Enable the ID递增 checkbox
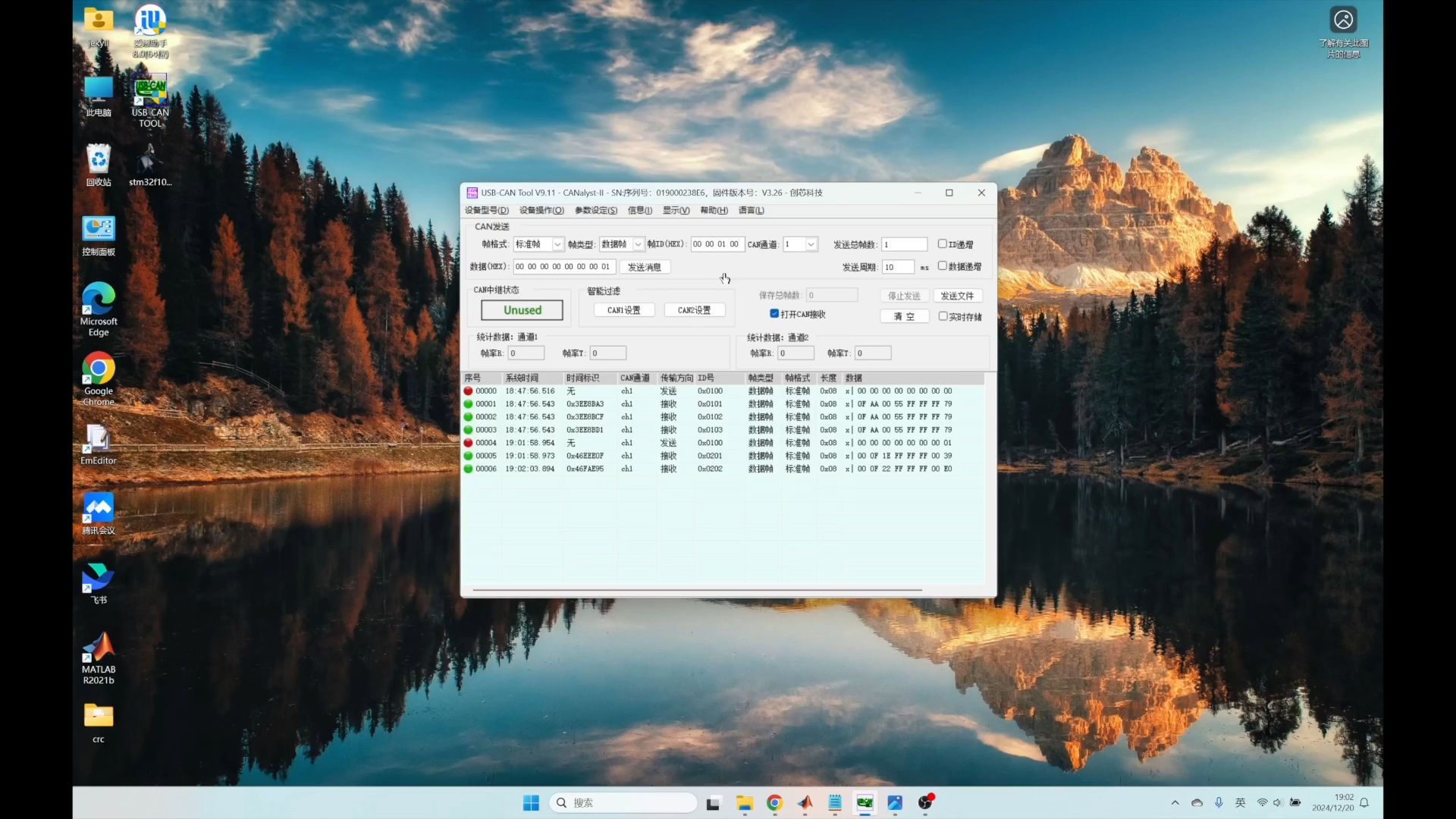The height and width of the screenshot is (819, 1456). click(943, 244)
